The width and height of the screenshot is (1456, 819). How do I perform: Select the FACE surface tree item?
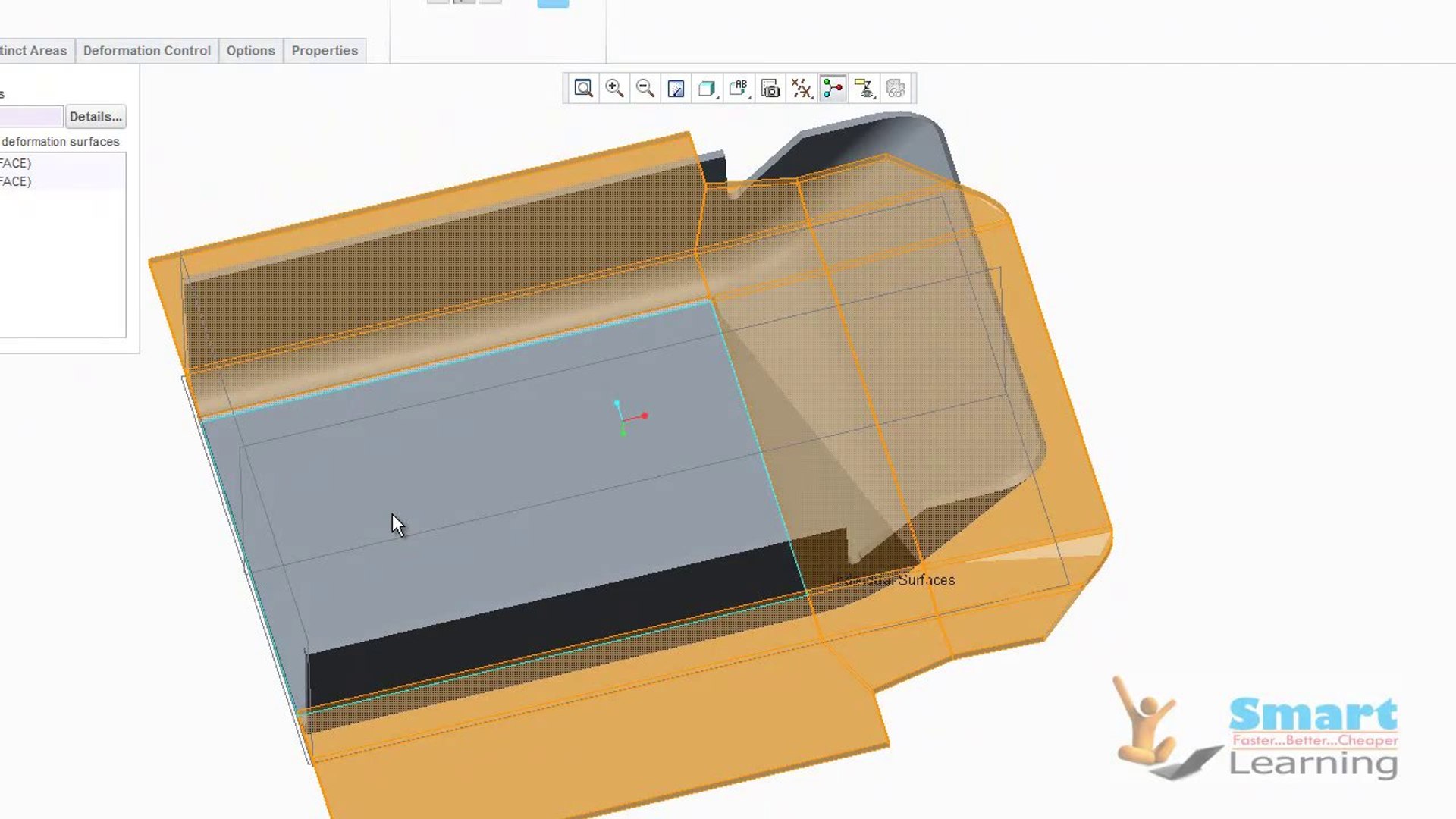coord(15,162)
